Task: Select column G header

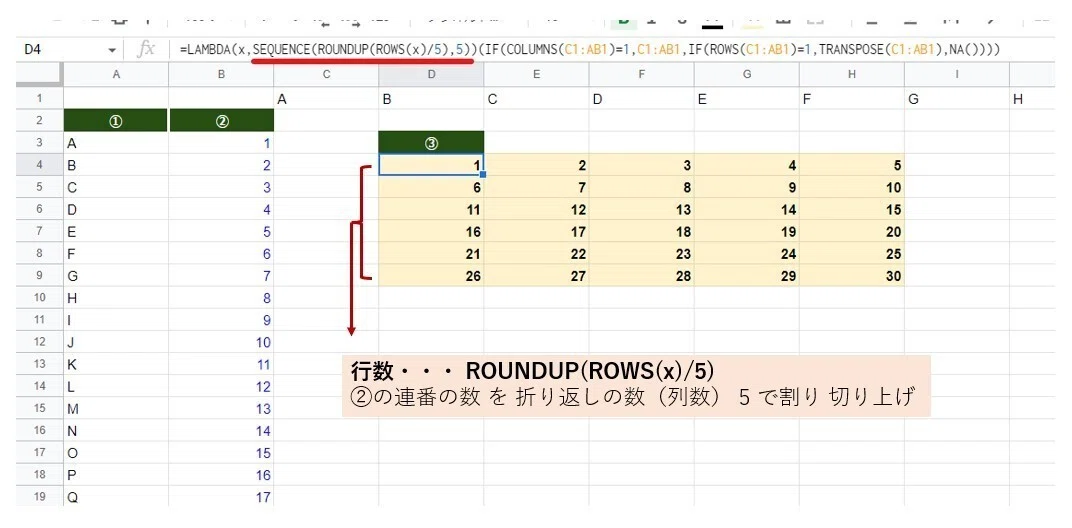Action: click(747, 74)
